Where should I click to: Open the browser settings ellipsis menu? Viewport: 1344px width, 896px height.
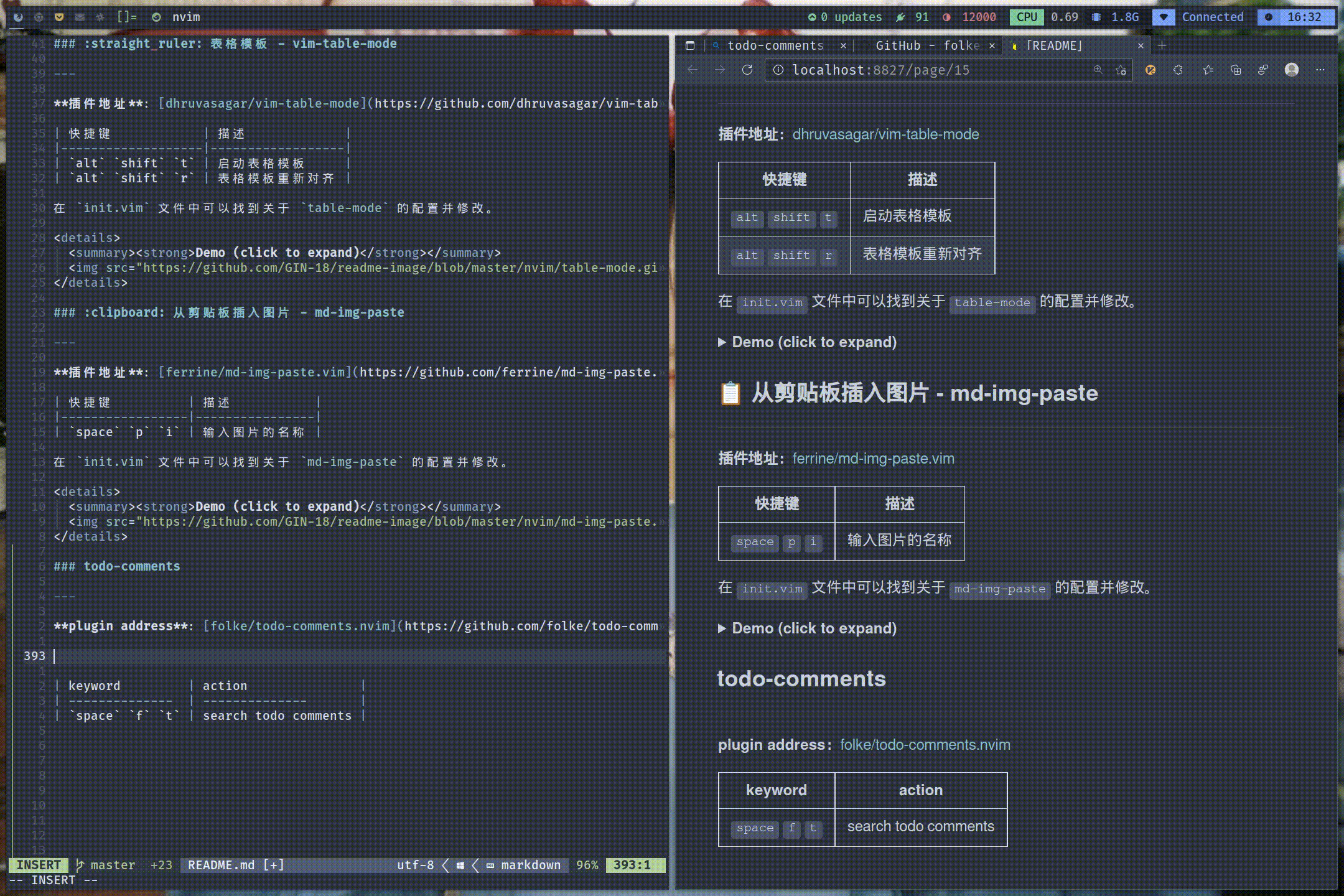point(1320,70)
